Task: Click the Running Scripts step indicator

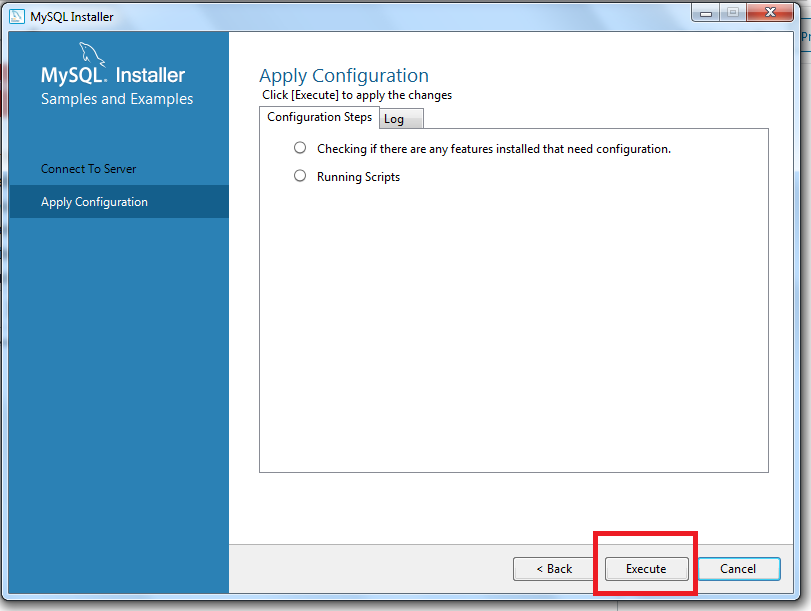Action: point(300,176)
